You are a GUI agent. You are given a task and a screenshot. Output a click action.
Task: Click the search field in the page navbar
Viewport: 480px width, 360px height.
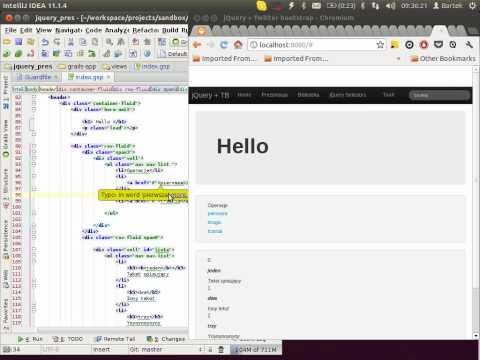click(439, 95)
